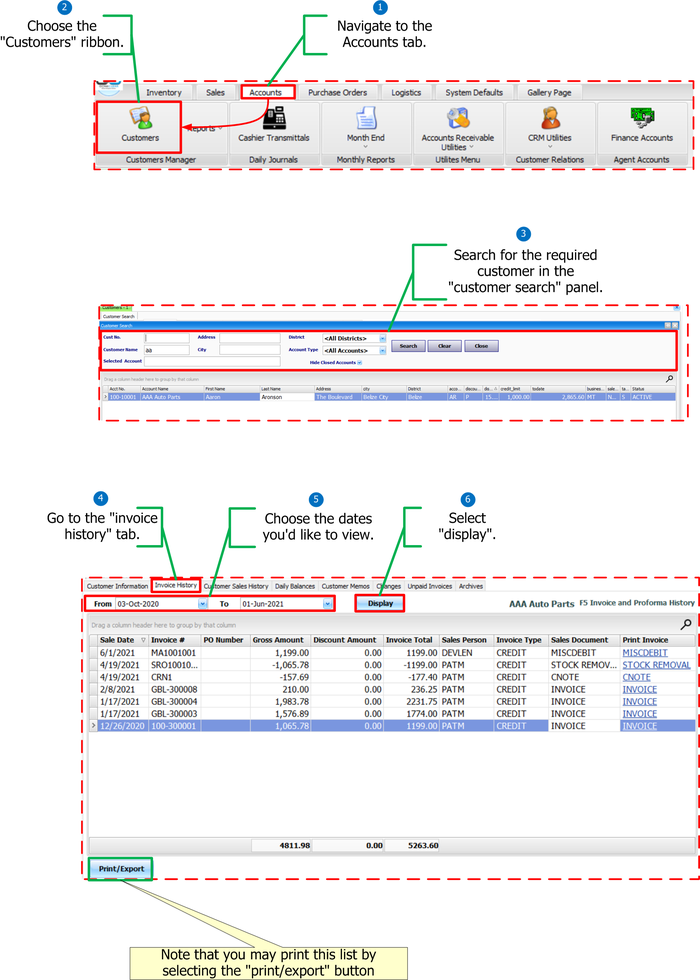Sort by the Sales Person column header

pyautogui.click(x=466, y=640)
